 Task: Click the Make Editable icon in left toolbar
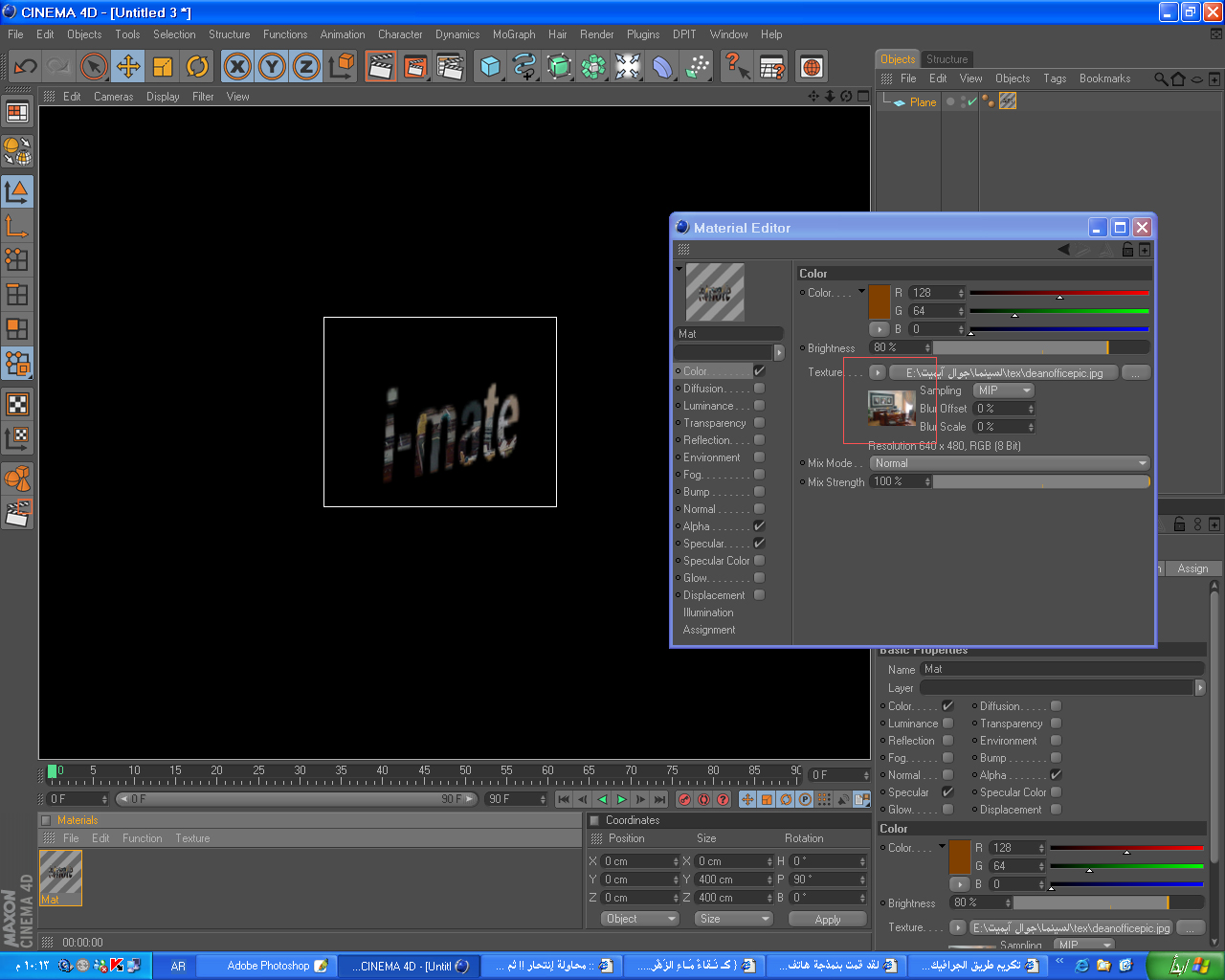pos(17,151)
